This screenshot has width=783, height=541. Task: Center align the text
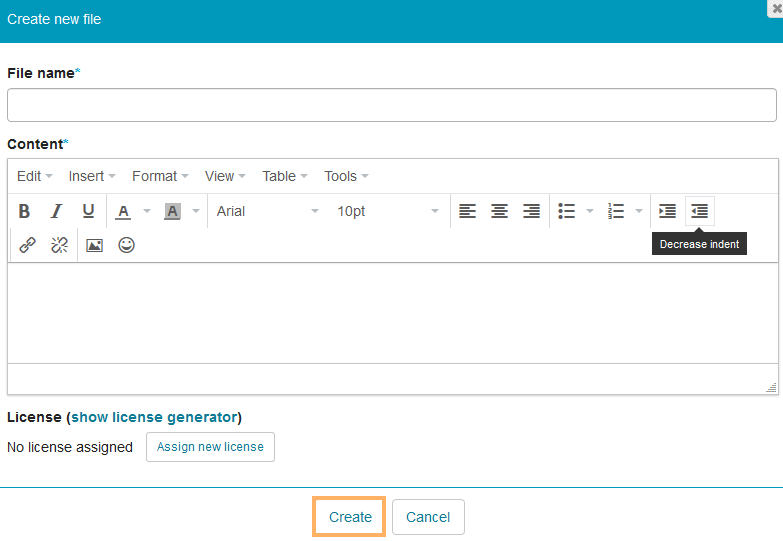(x=499, y=211)
